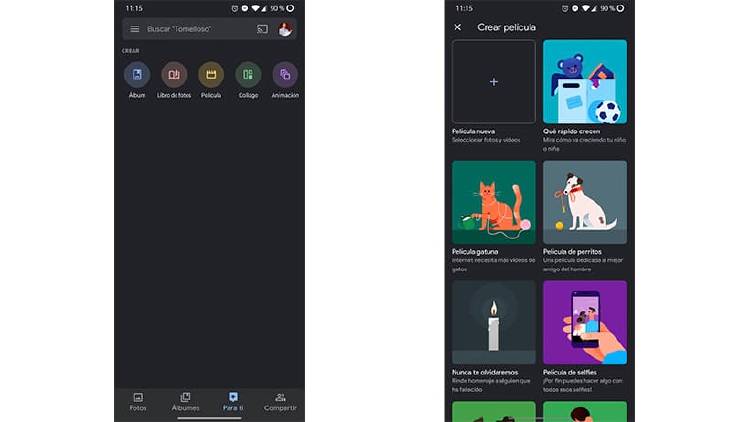Start a new Collage
The width and height of the screenshot is (750, 422).
click(248, 75)
